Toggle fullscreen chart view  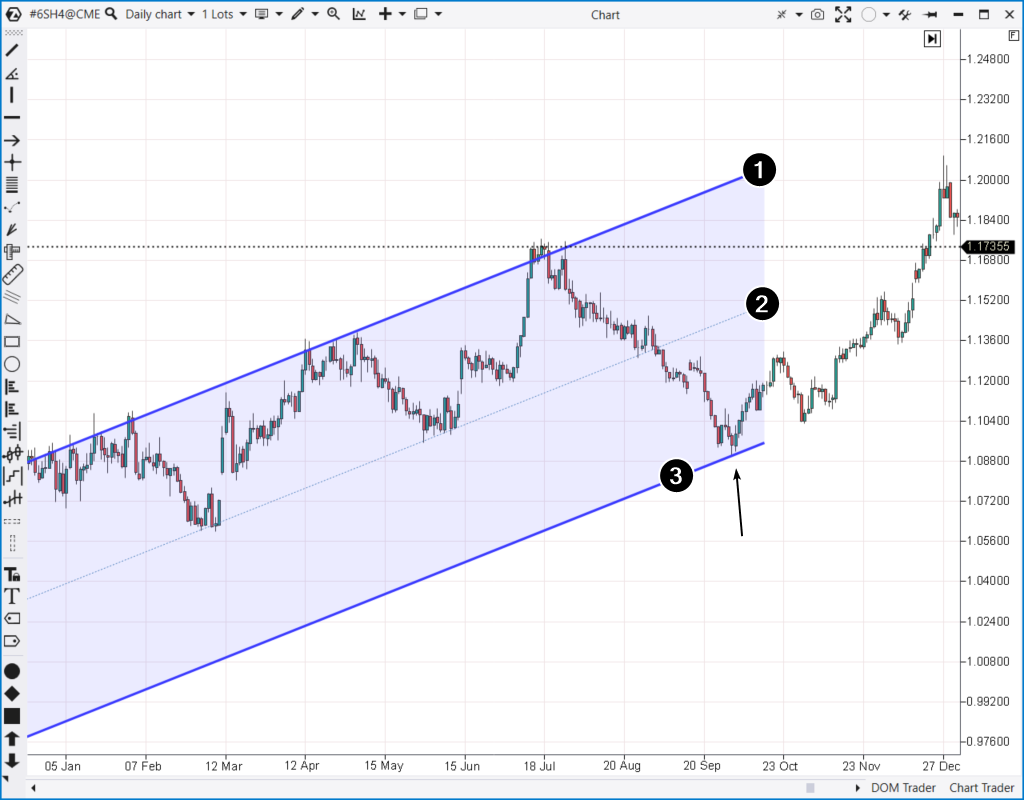843,14
